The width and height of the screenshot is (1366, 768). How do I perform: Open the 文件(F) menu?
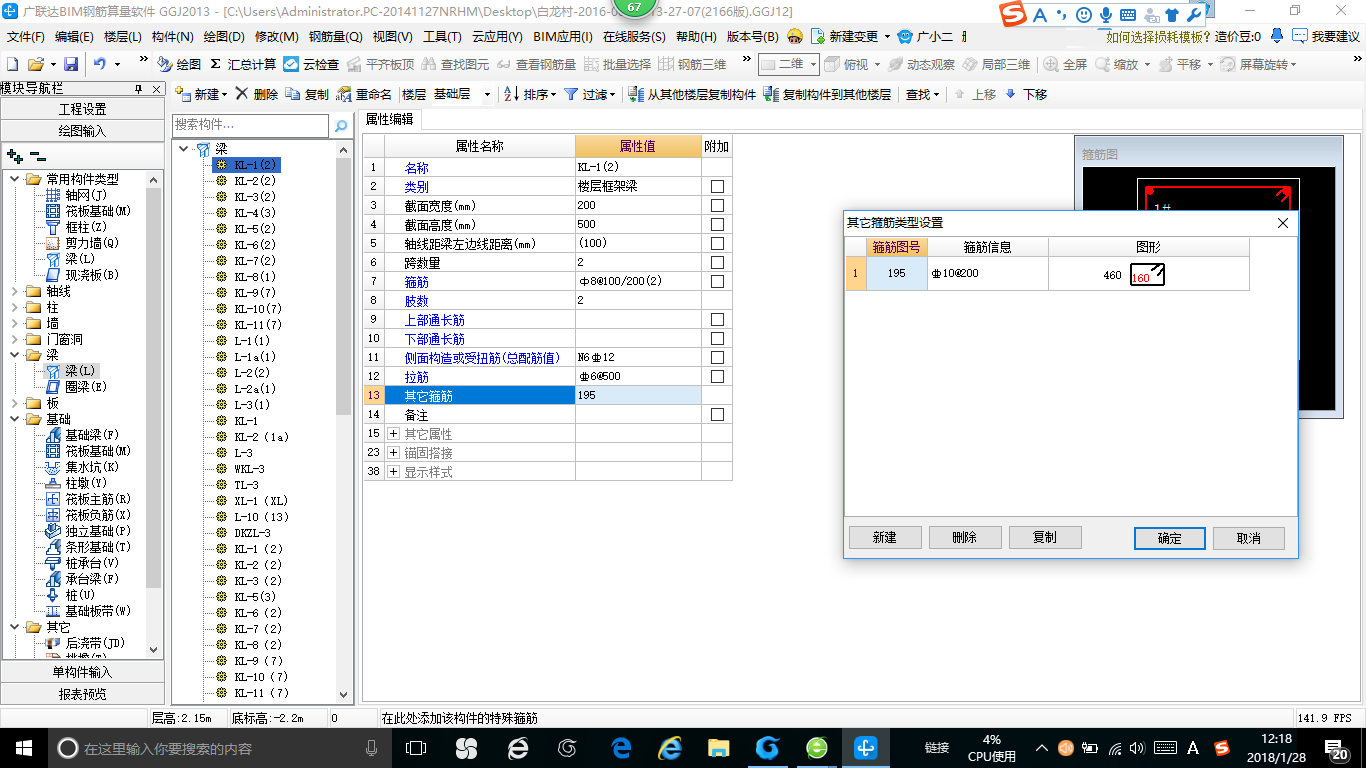click(25, 36)
